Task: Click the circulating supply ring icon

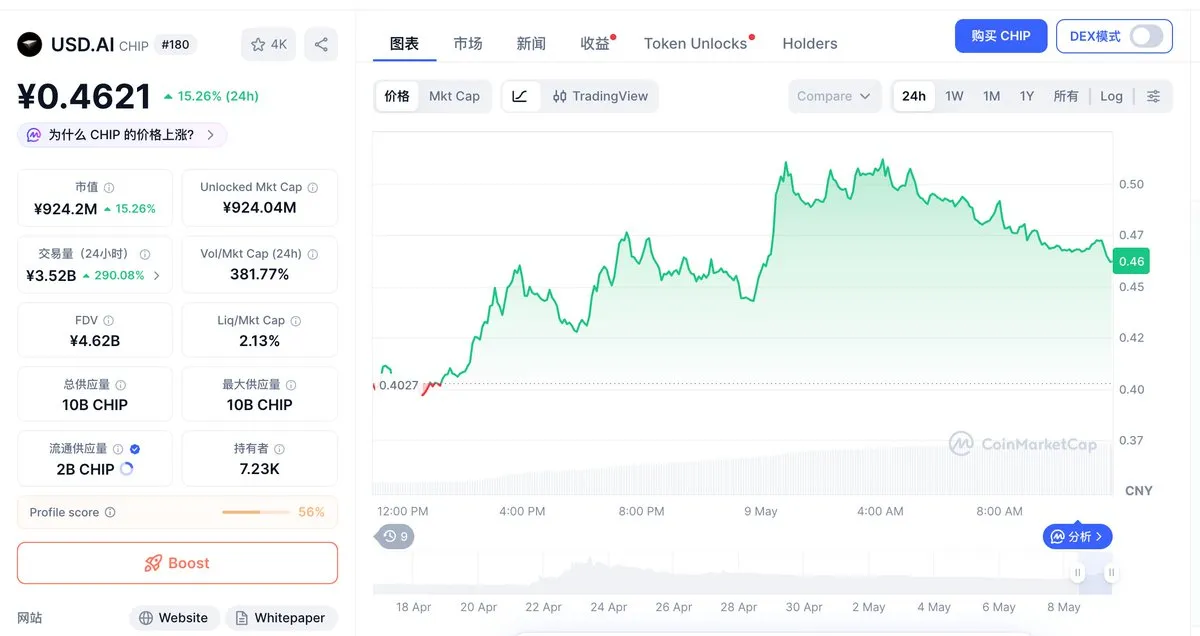Action: 126,468
